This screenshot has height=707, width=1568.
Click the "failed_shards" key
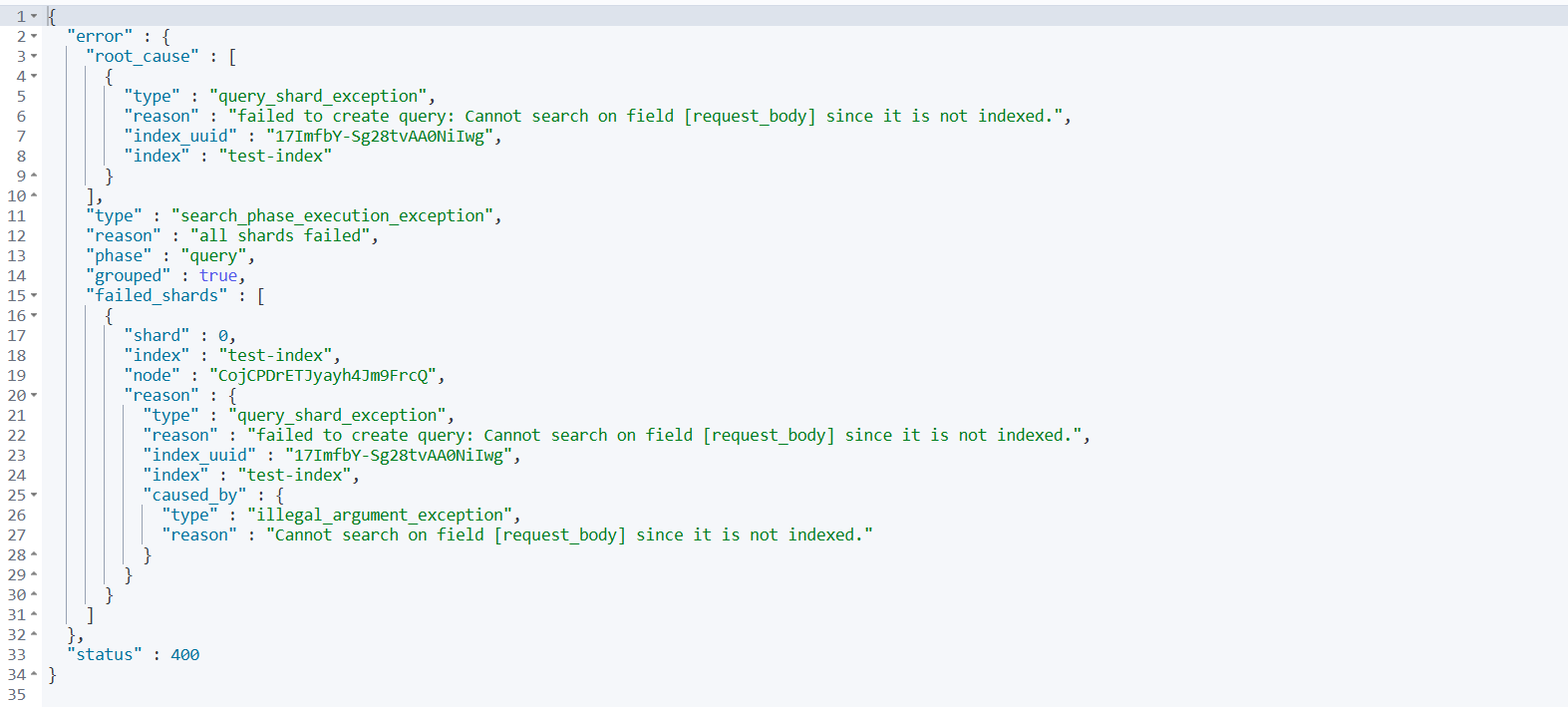point(157,296)
